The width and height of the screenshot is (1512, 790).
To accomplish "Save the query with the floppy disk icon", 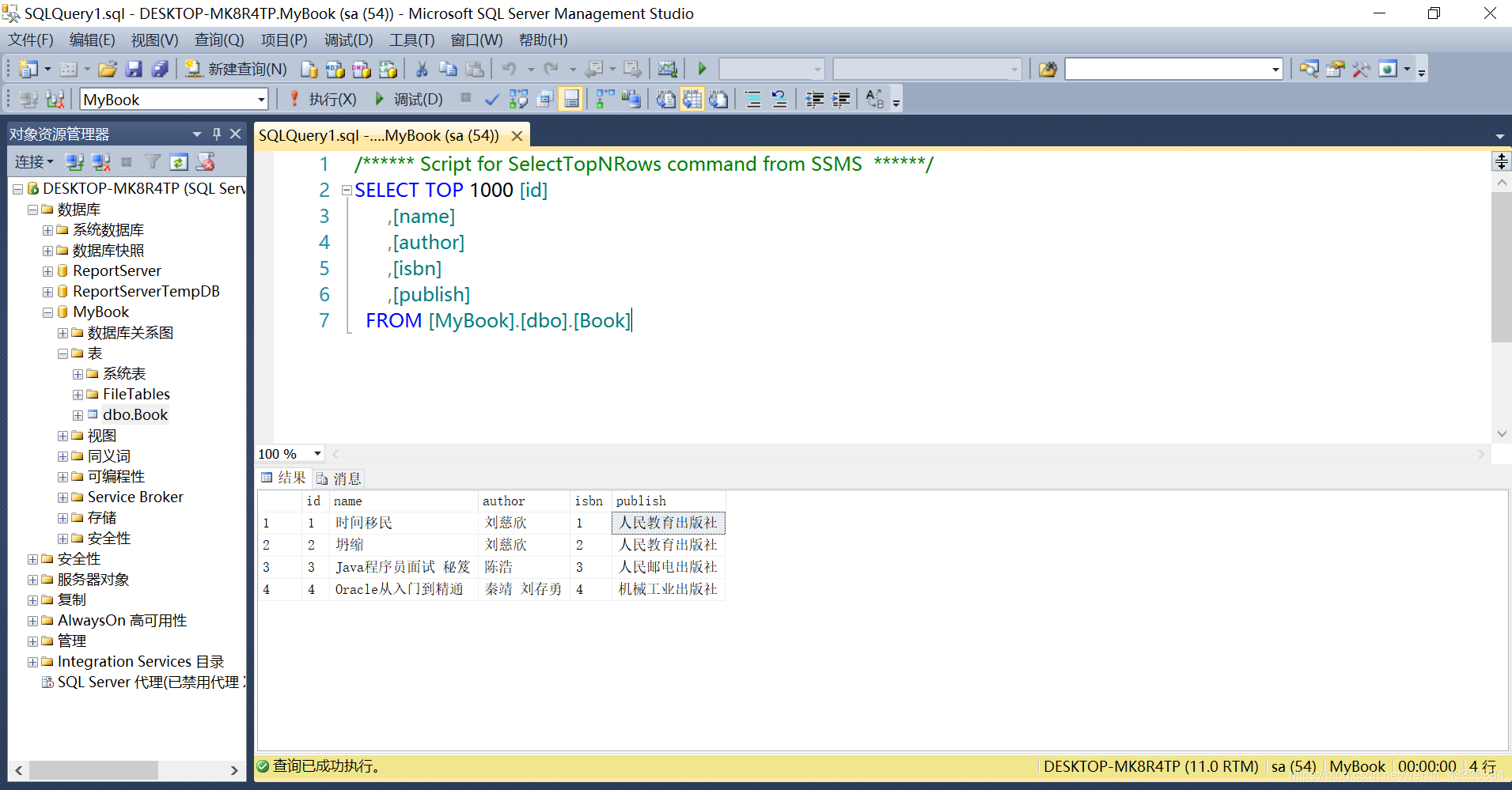I will pyautogui.click(x=134, y=70).
